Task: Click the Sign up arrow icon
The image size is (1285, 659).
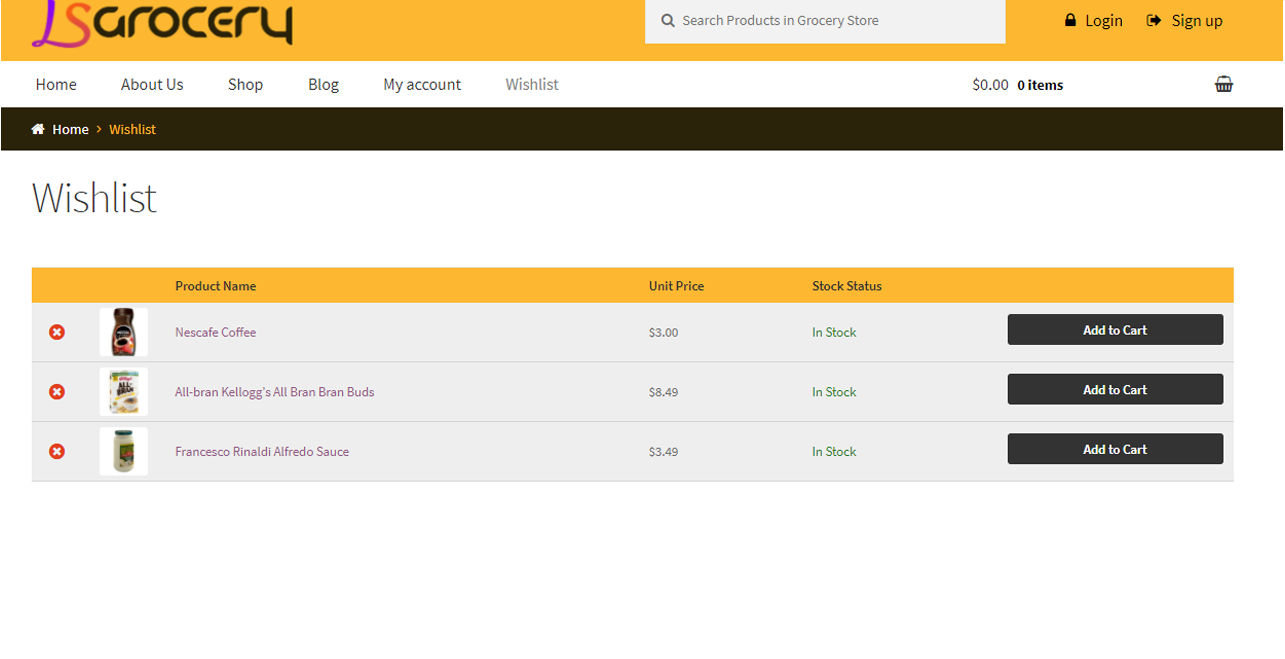Action: click(x=1154, y=20)
